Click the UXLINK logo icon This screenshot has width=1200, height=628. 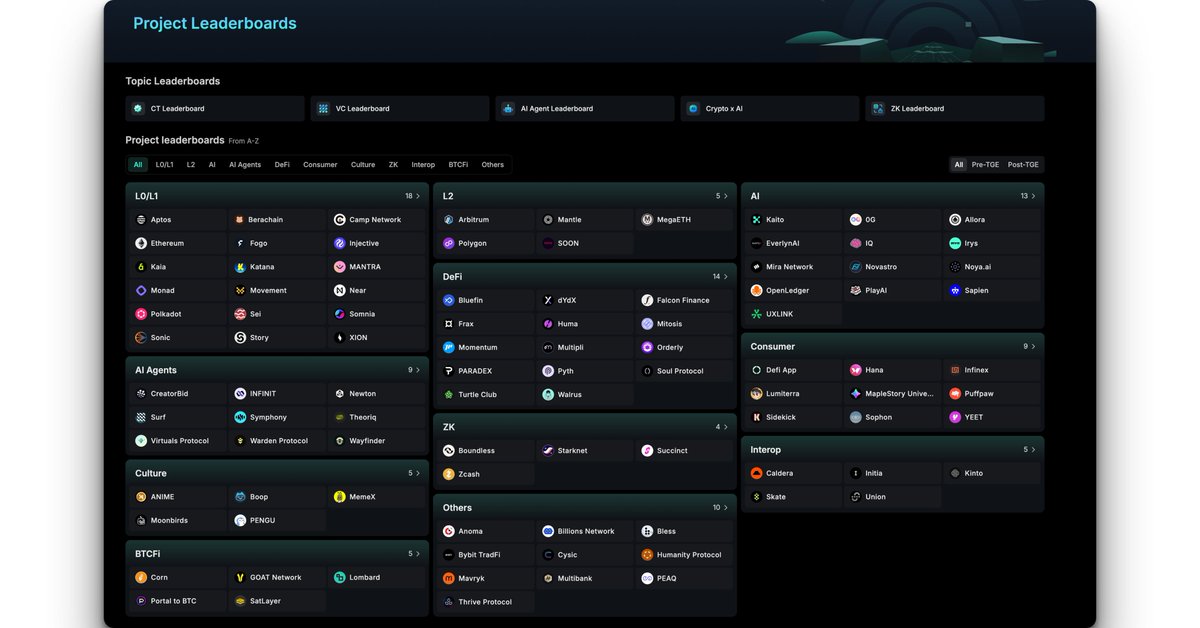click(757, 314)
